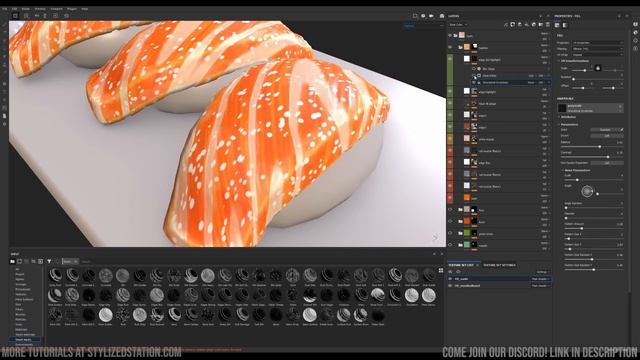Click the second icon under Properties Fill header
Viewport: 640px width, 360px height.
565,25
